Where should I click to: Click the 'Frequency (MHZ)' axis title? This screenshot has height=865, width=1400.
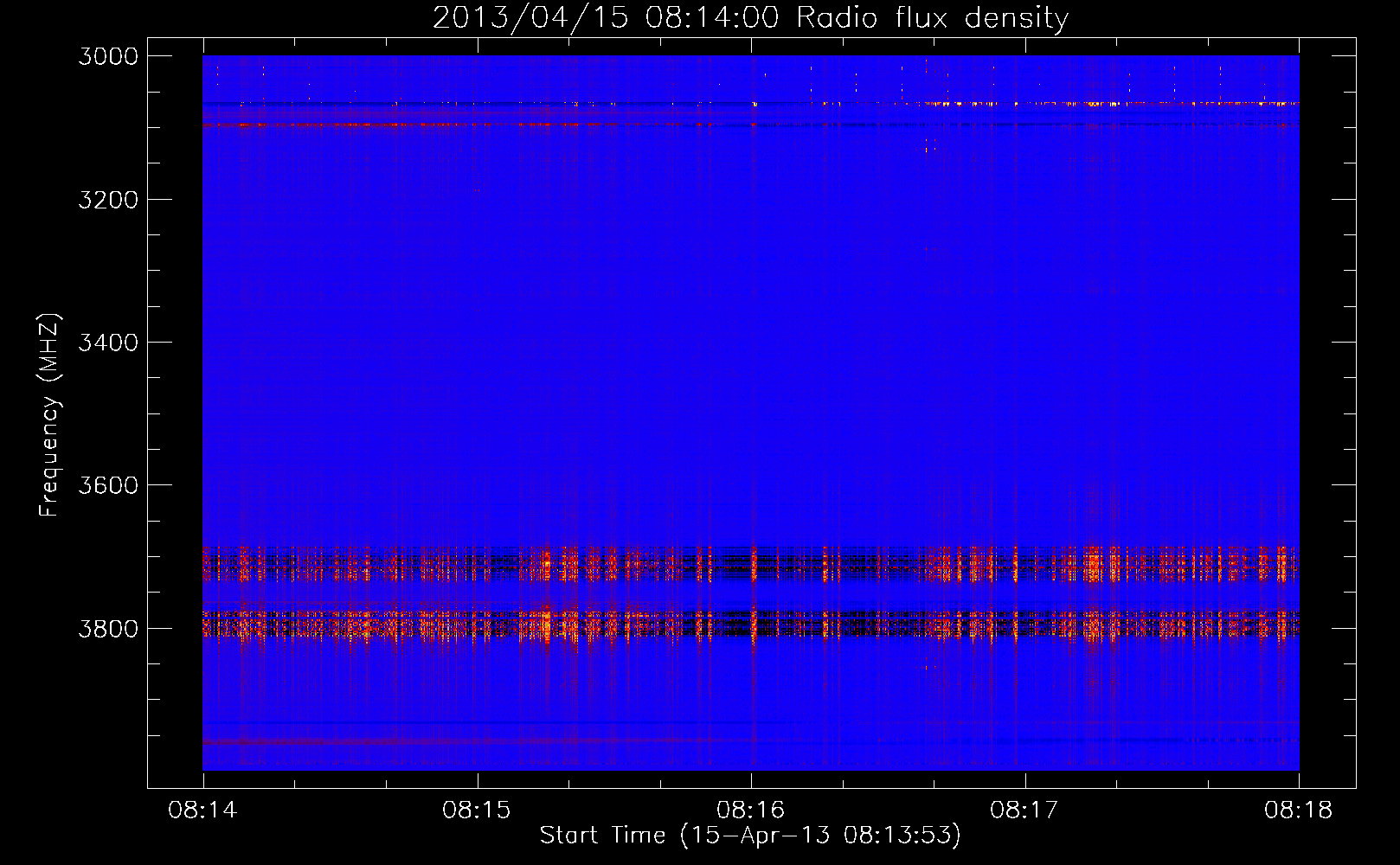50,415
